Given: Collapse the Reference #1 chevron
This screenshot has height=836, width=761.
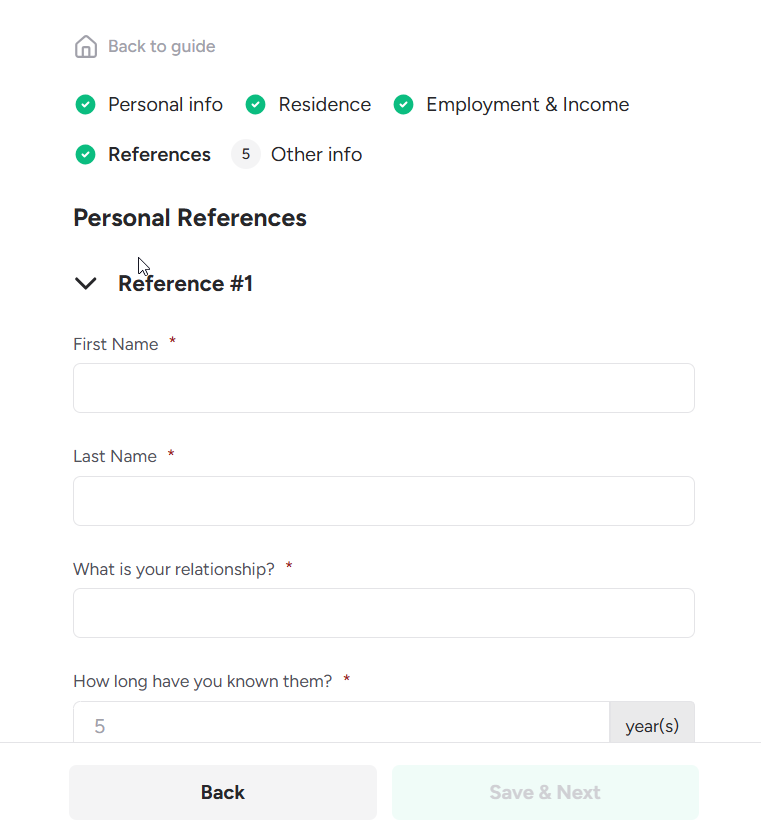Looking at the screenshot, I should pyautogui.click(x=86, y=284).
